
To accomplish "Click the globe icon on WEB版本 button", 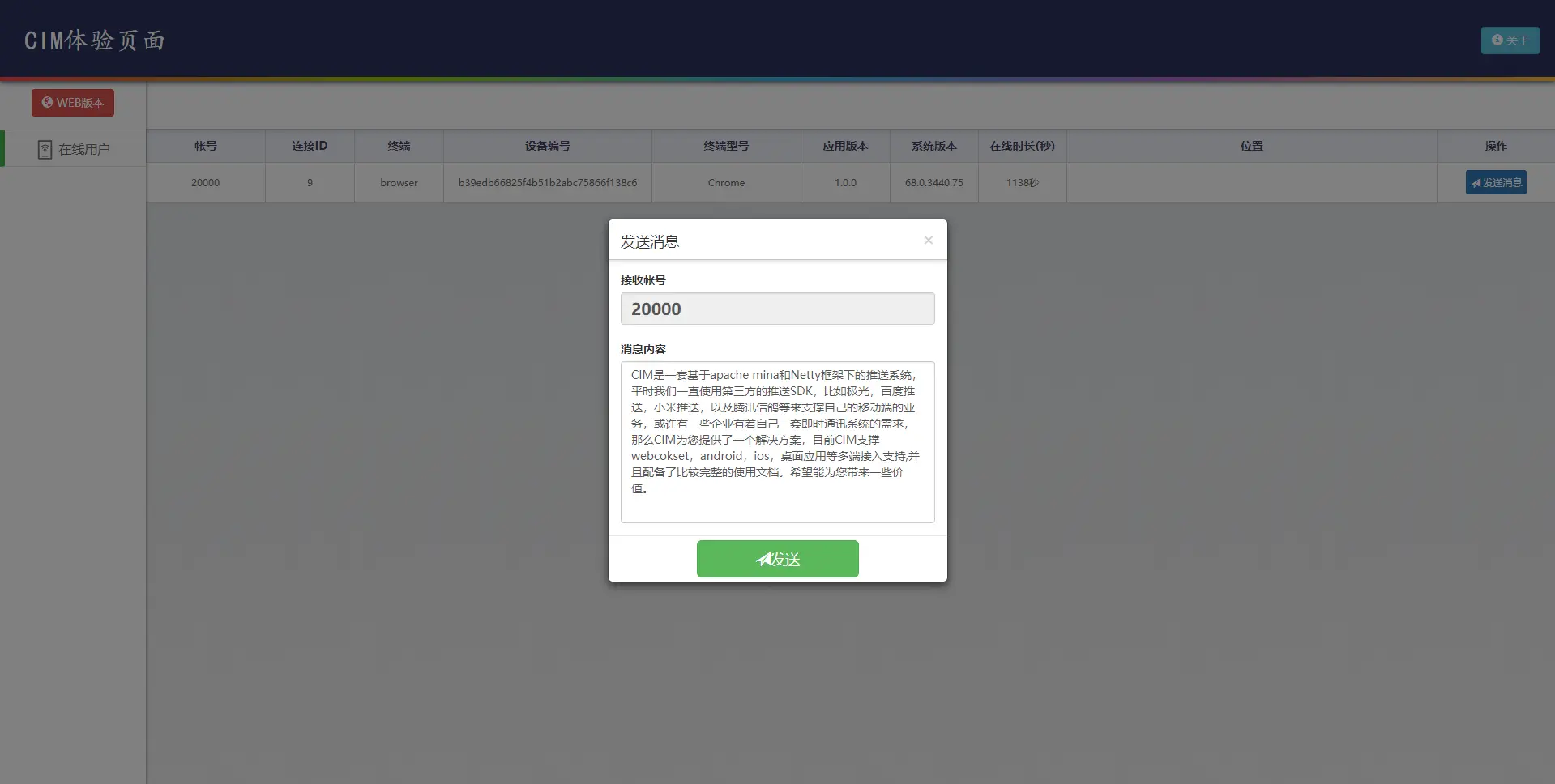I will click(x=48, y=103).
